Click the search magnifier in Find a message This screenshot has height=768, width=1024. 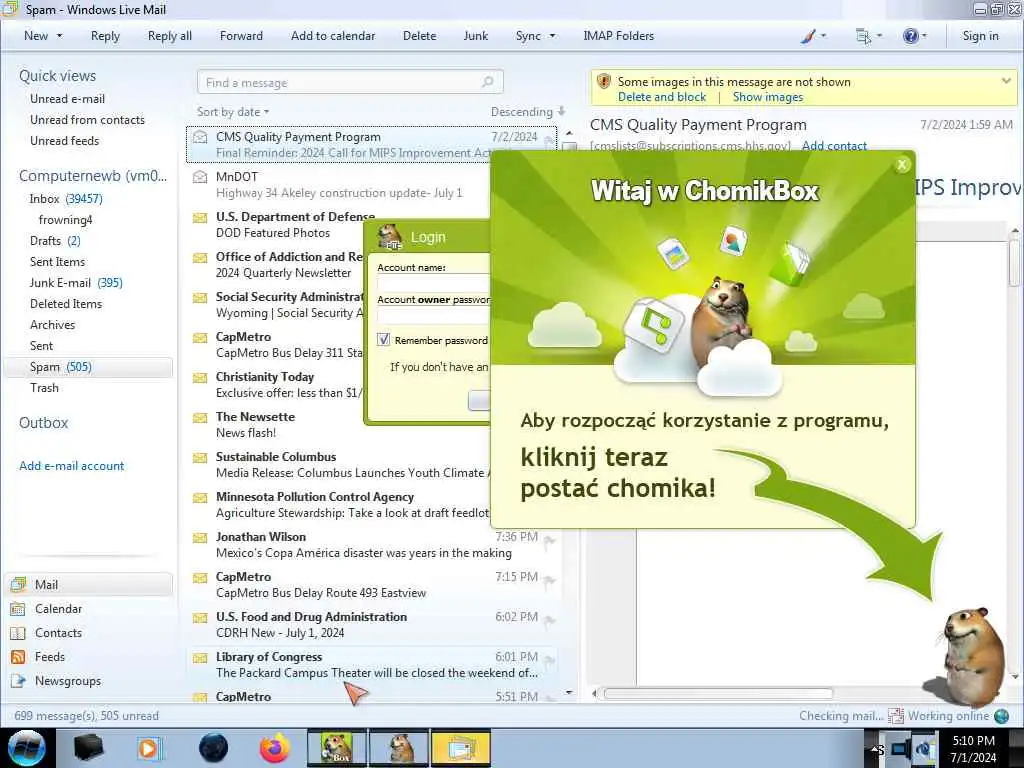487,82
